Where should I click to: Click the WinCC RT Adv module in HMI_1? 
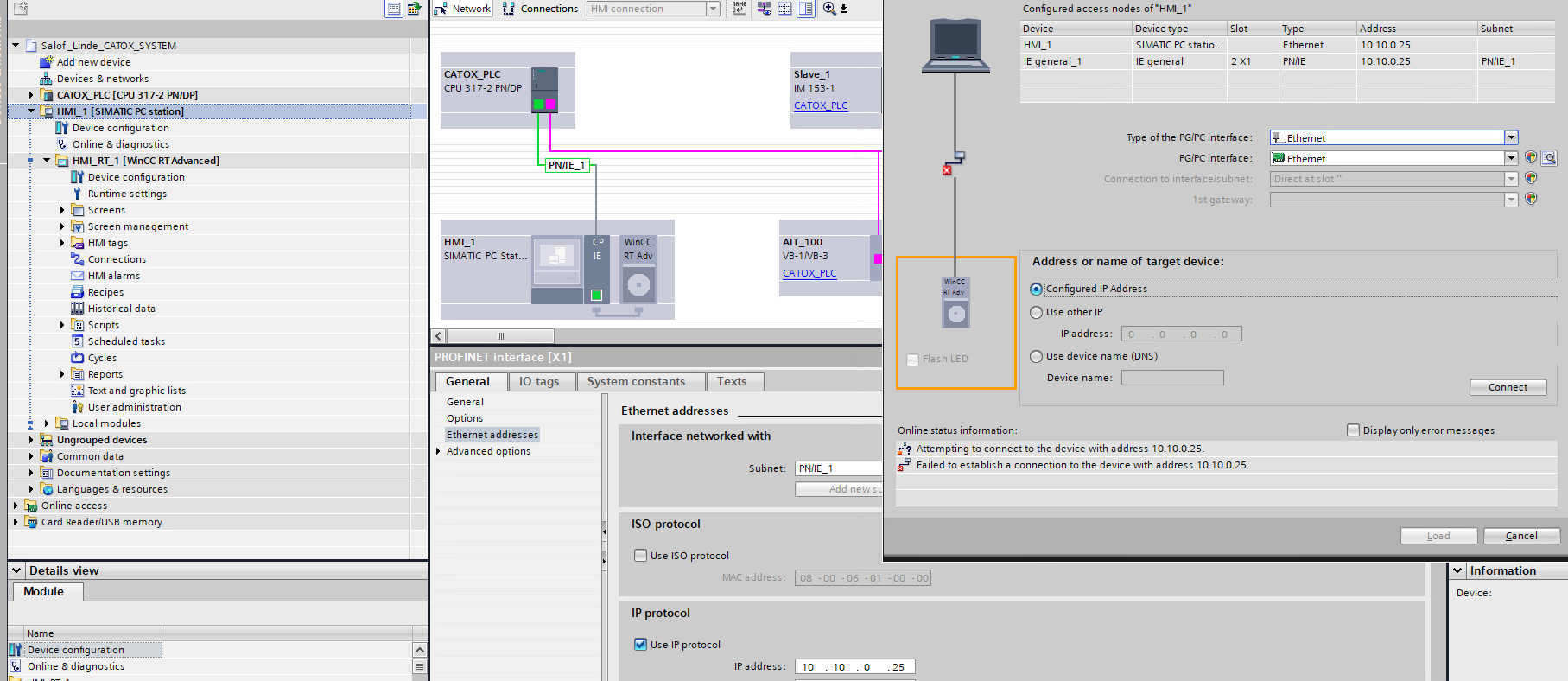pyautogui.click(x=638, y=270)
